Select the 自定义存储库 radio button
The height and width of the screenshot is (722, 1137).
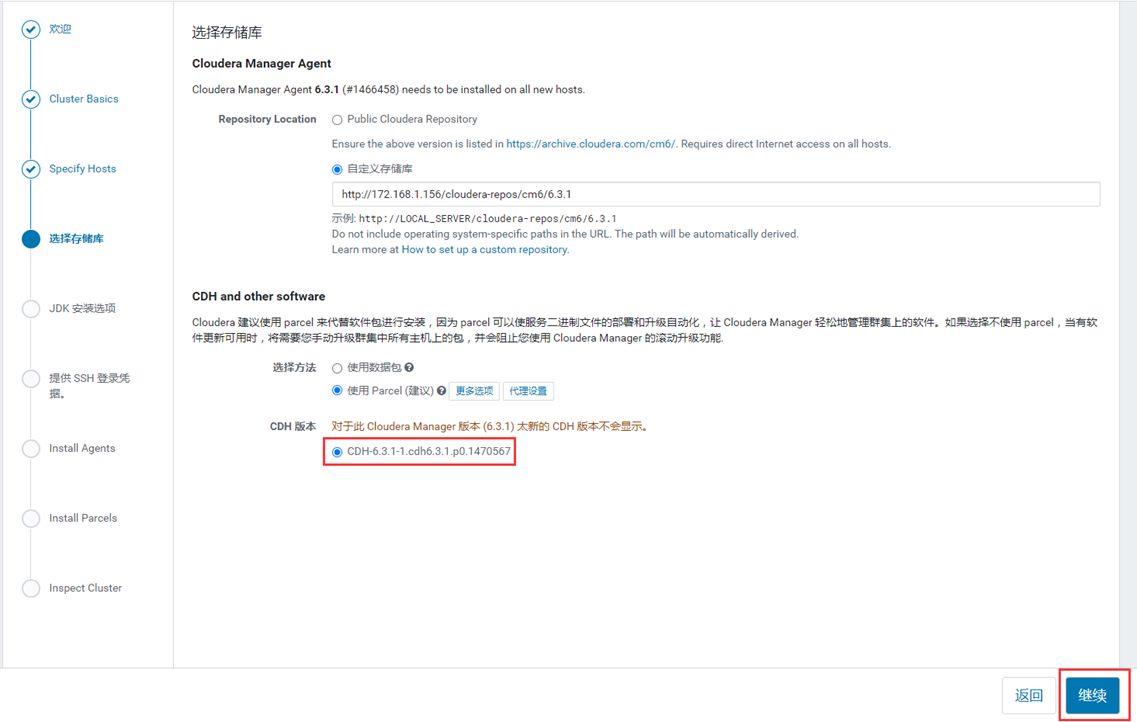[x=337, y=170]
